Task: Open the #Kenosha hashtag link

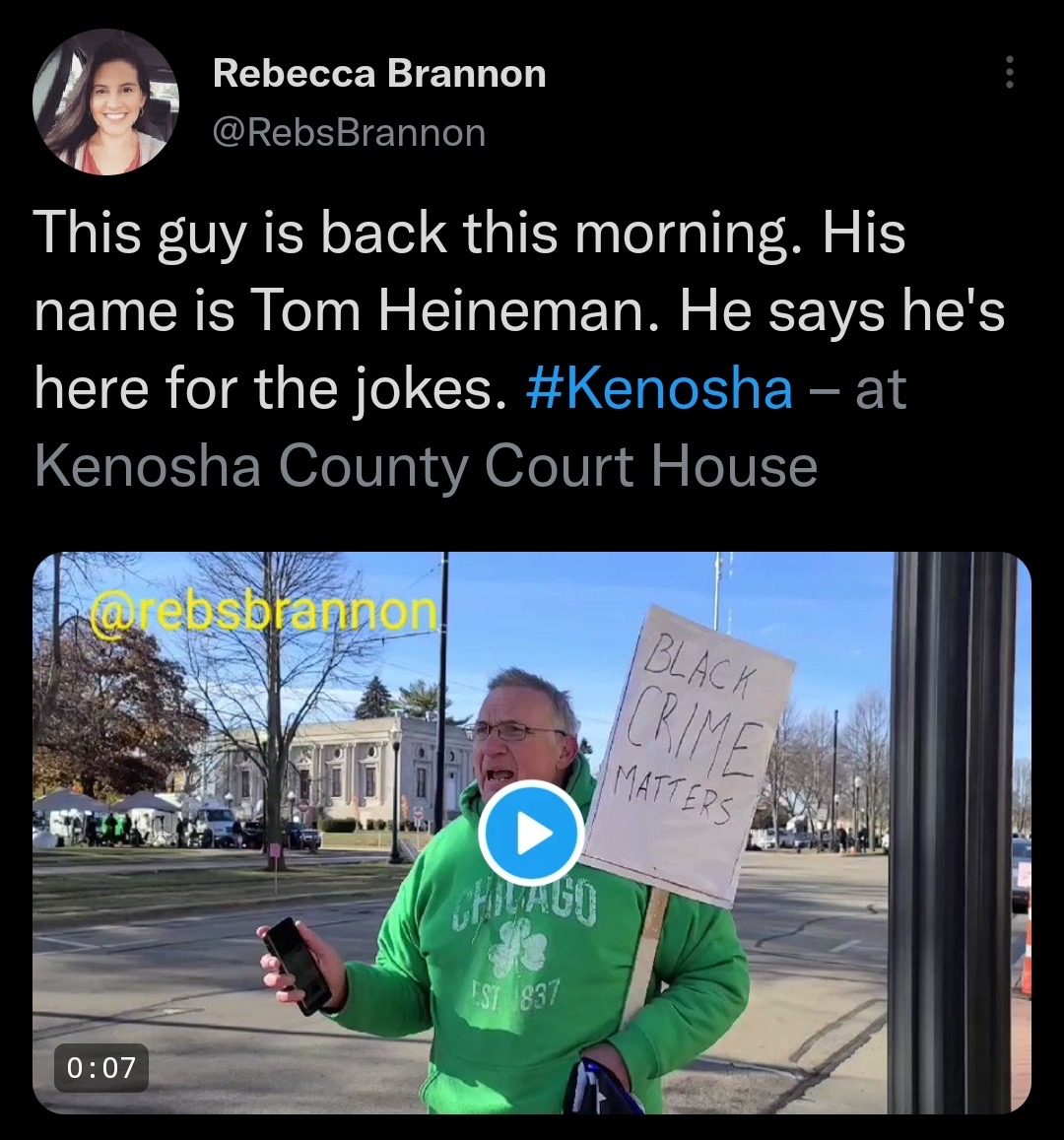Action: (658, 388)
